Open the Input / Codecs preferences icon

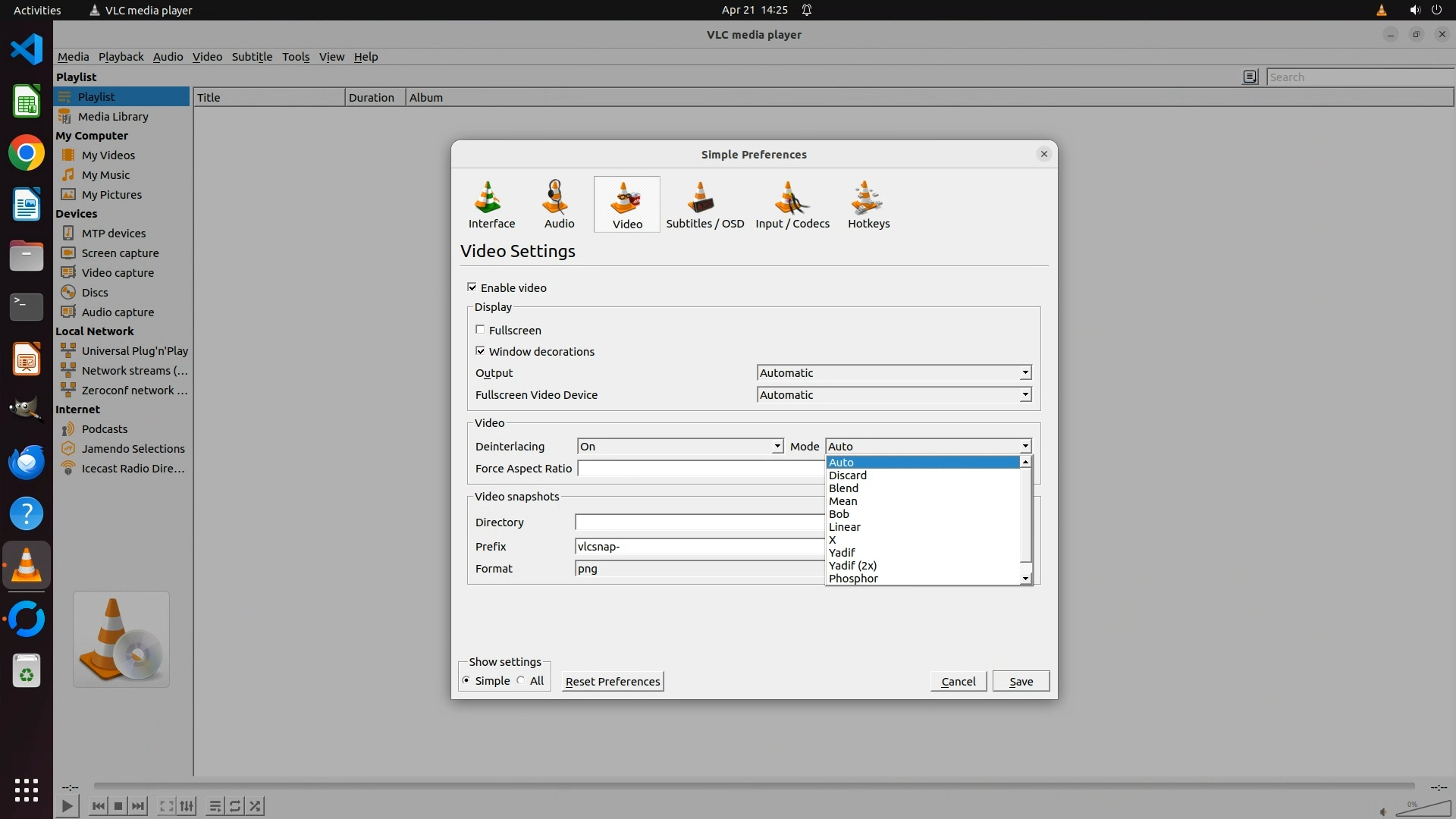point(792,203)
